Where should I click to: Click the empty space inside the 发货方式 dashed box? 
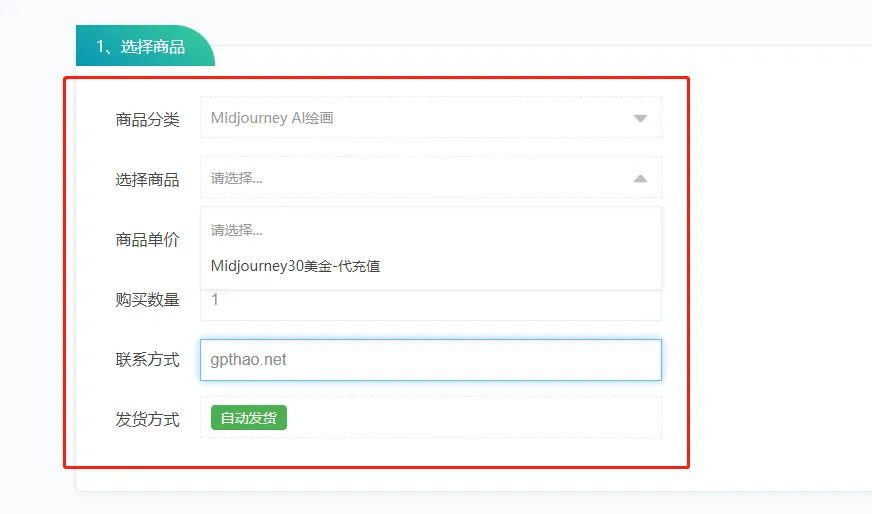click(470, 418)
